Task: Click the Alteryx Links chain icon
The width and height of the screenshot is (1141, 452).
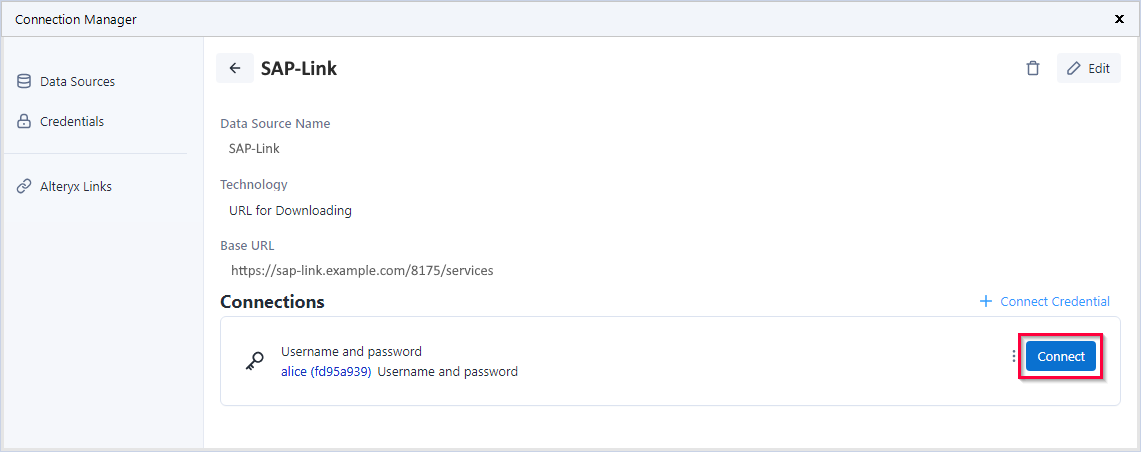Action: coord(24,186)
